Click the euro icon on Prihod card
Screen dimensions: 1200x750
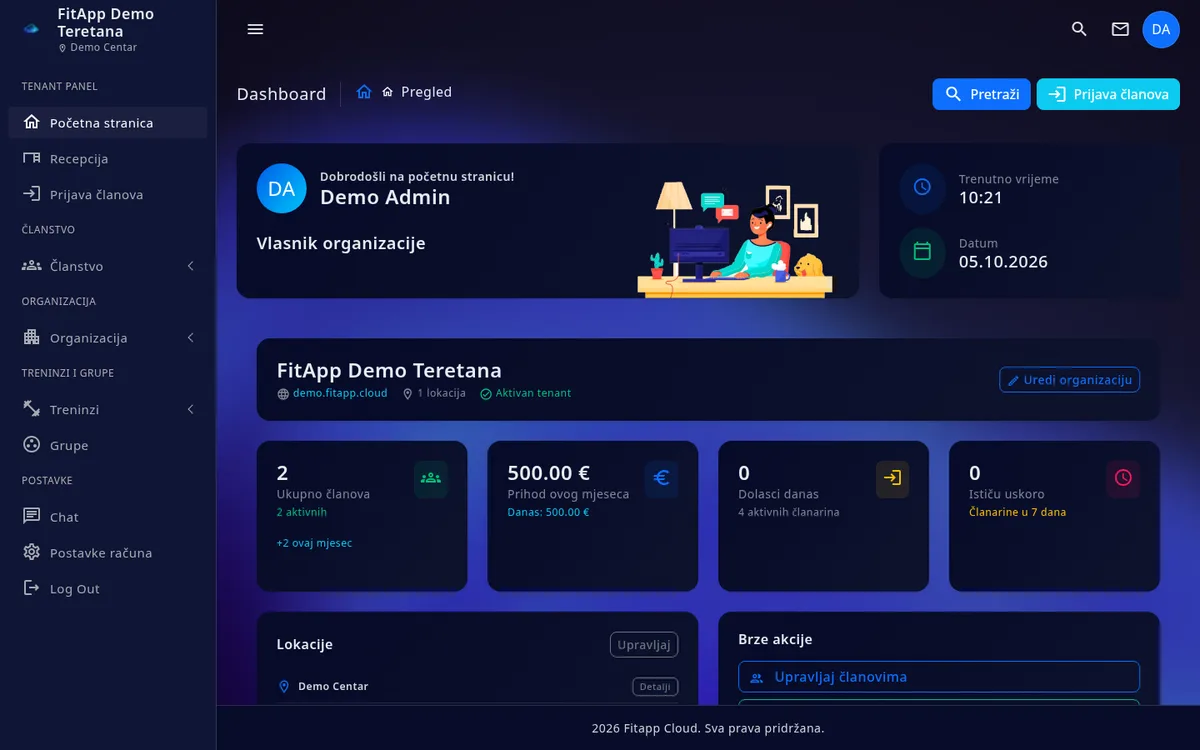661,478
